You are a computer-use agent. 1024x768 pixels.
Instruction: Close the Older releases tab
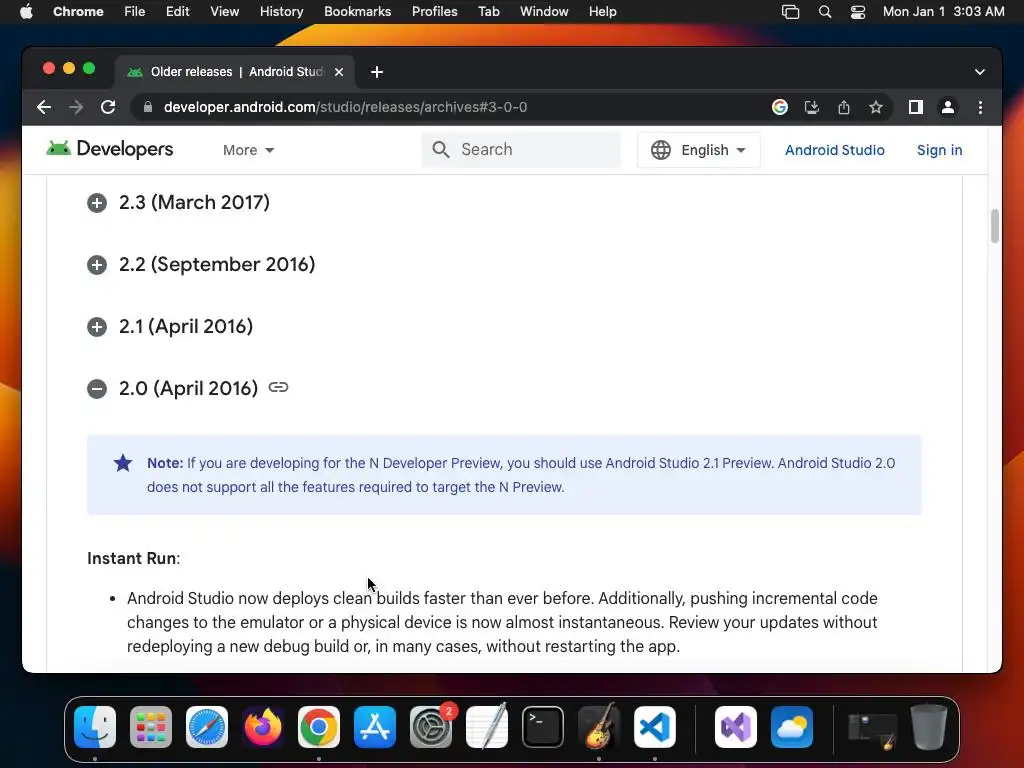click(x=339, y=72)
